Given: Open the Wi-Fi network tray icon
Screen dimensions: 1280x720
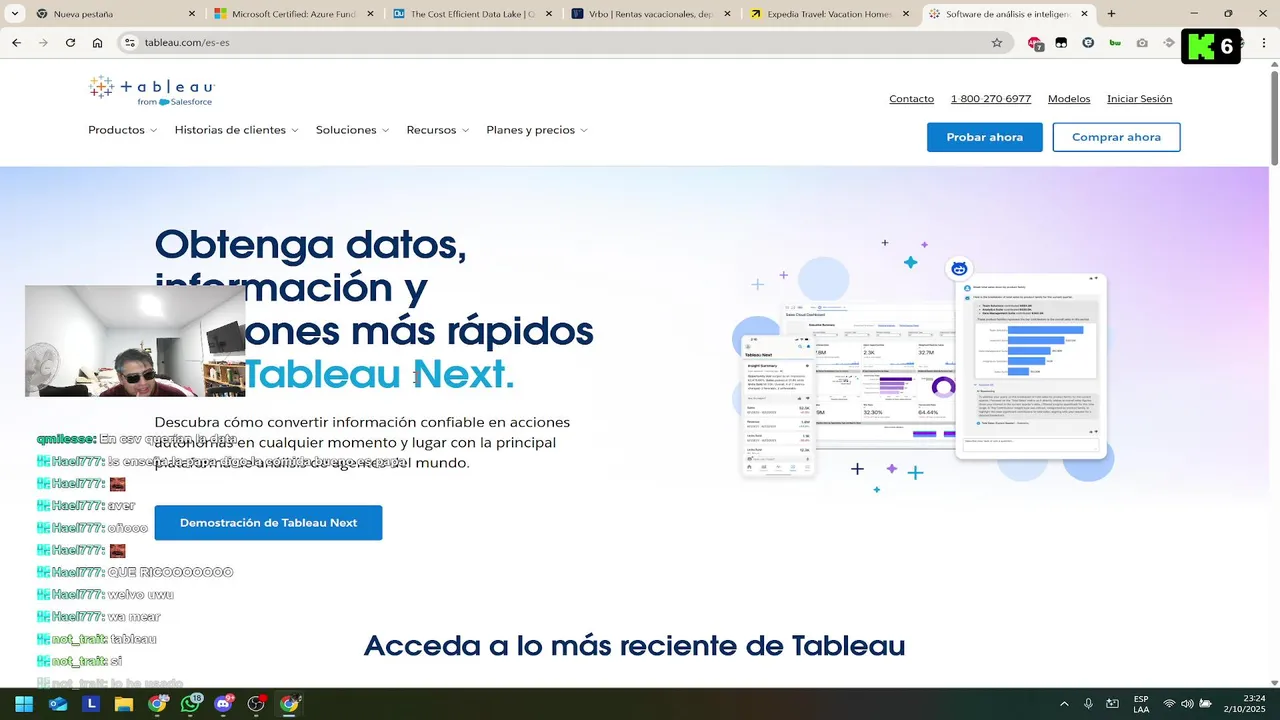Looking at the screenshot, I should click(x=1169, y=704).
